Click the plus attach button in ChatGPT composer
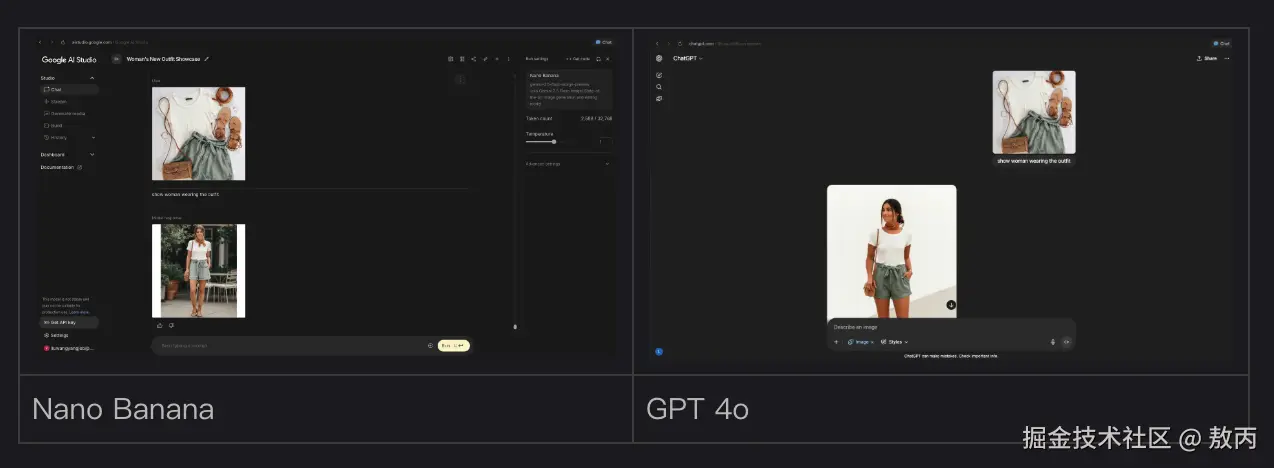 (836, 342)
